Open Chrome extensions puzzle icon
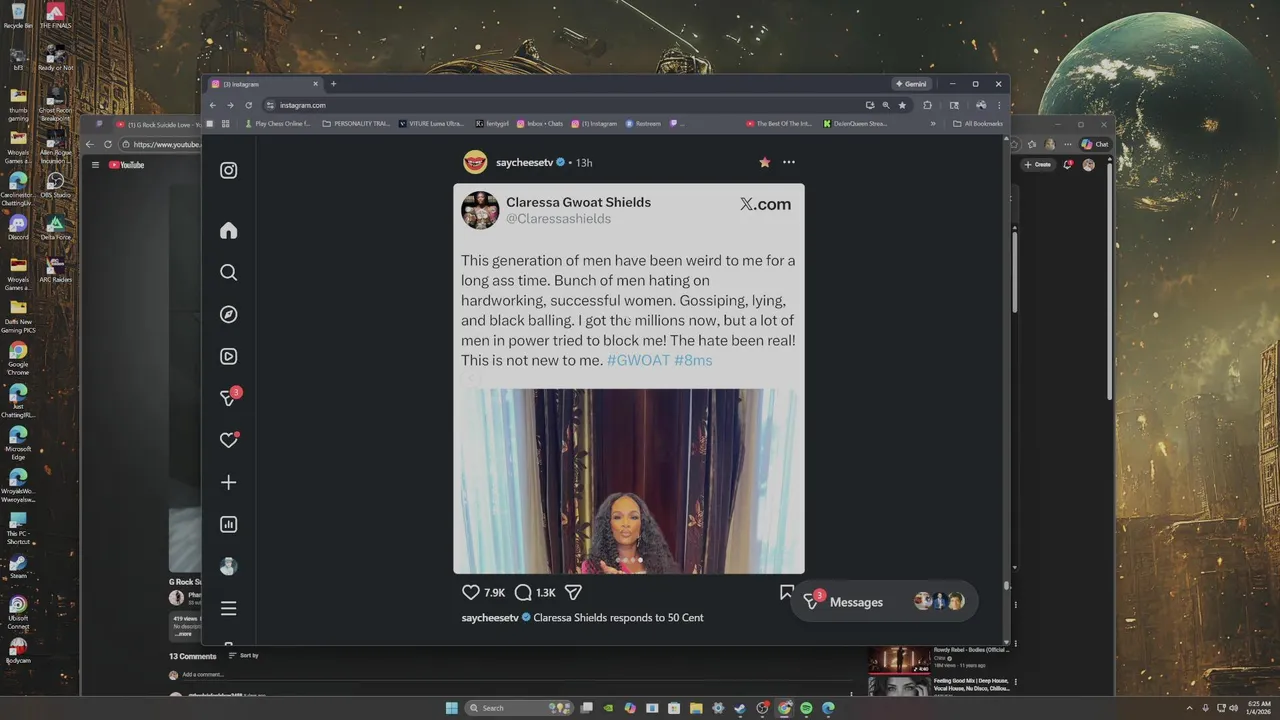The height and width of the screenshot is (720, 1280). coord(927,105)
